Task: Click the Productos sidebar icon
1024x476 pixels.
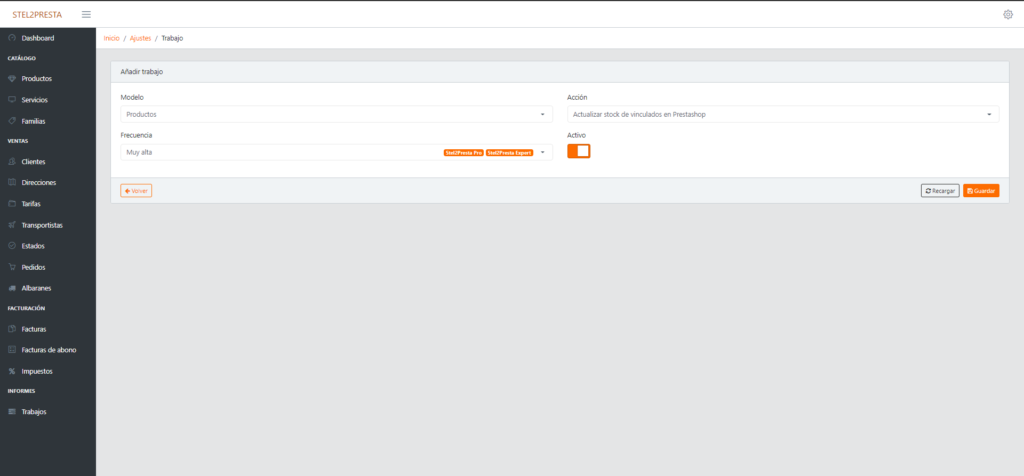Action: coord(12,78)
